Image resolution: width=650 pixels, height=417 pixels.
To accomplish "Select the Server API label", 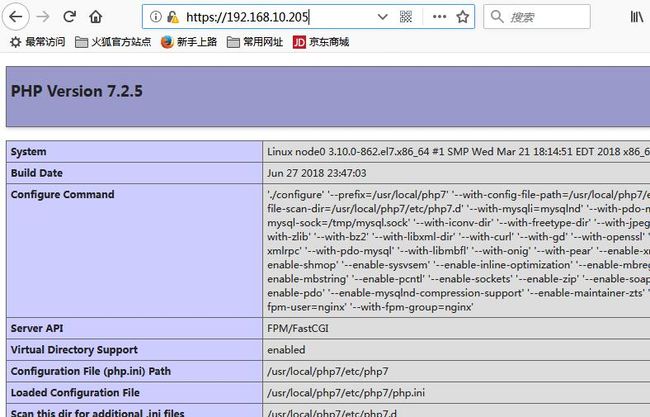I will pyautogui.click(x=37, y=328).
